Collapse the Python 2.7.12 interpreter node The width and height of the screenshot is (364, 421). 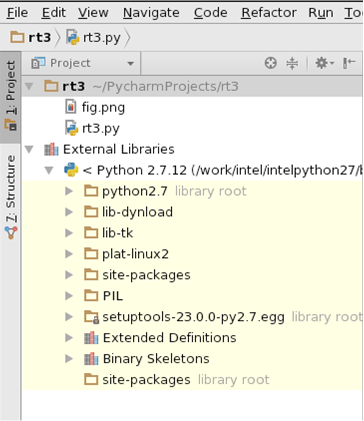49,171
